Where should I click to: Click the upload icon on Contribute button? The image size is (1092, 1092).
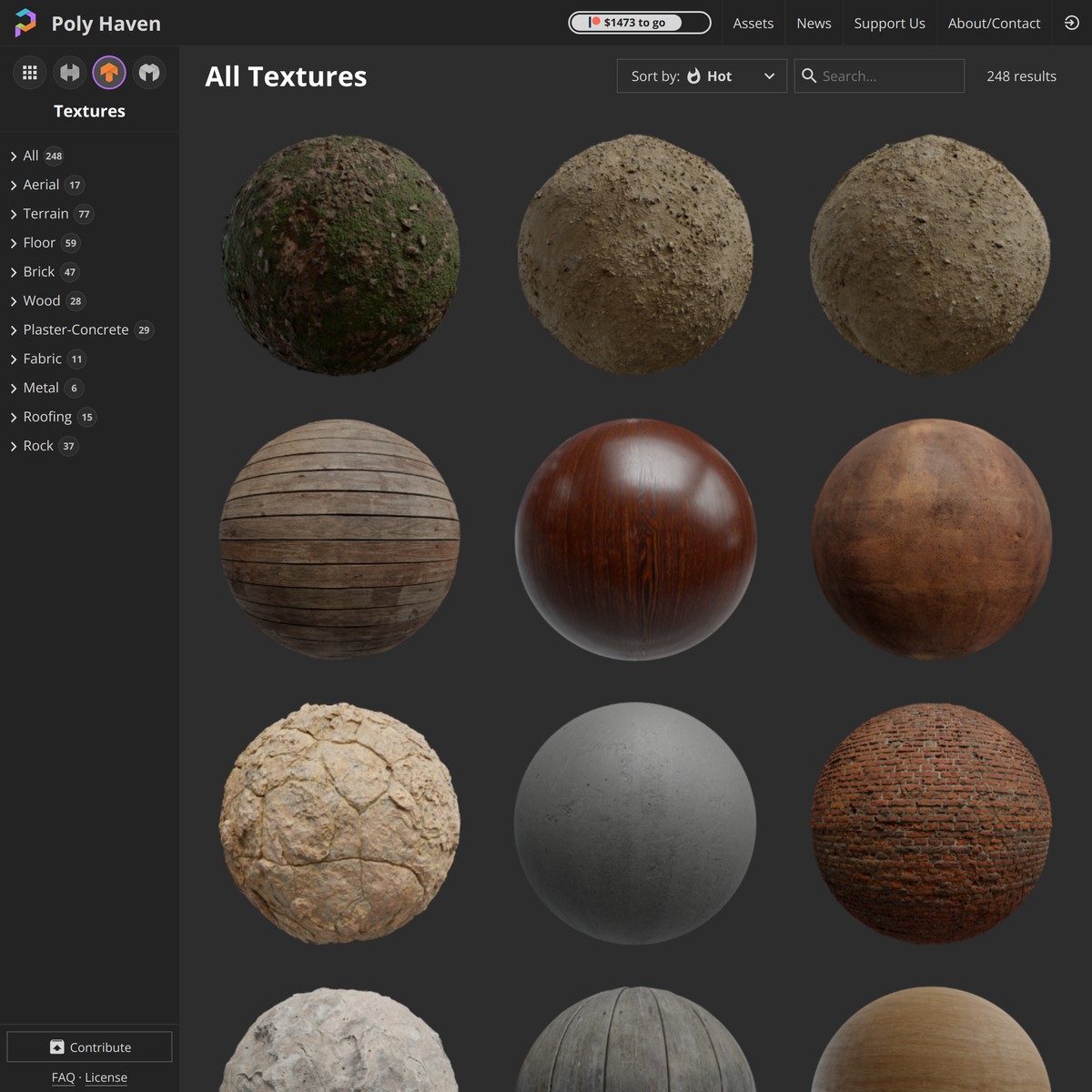(x=57, y=1046)
